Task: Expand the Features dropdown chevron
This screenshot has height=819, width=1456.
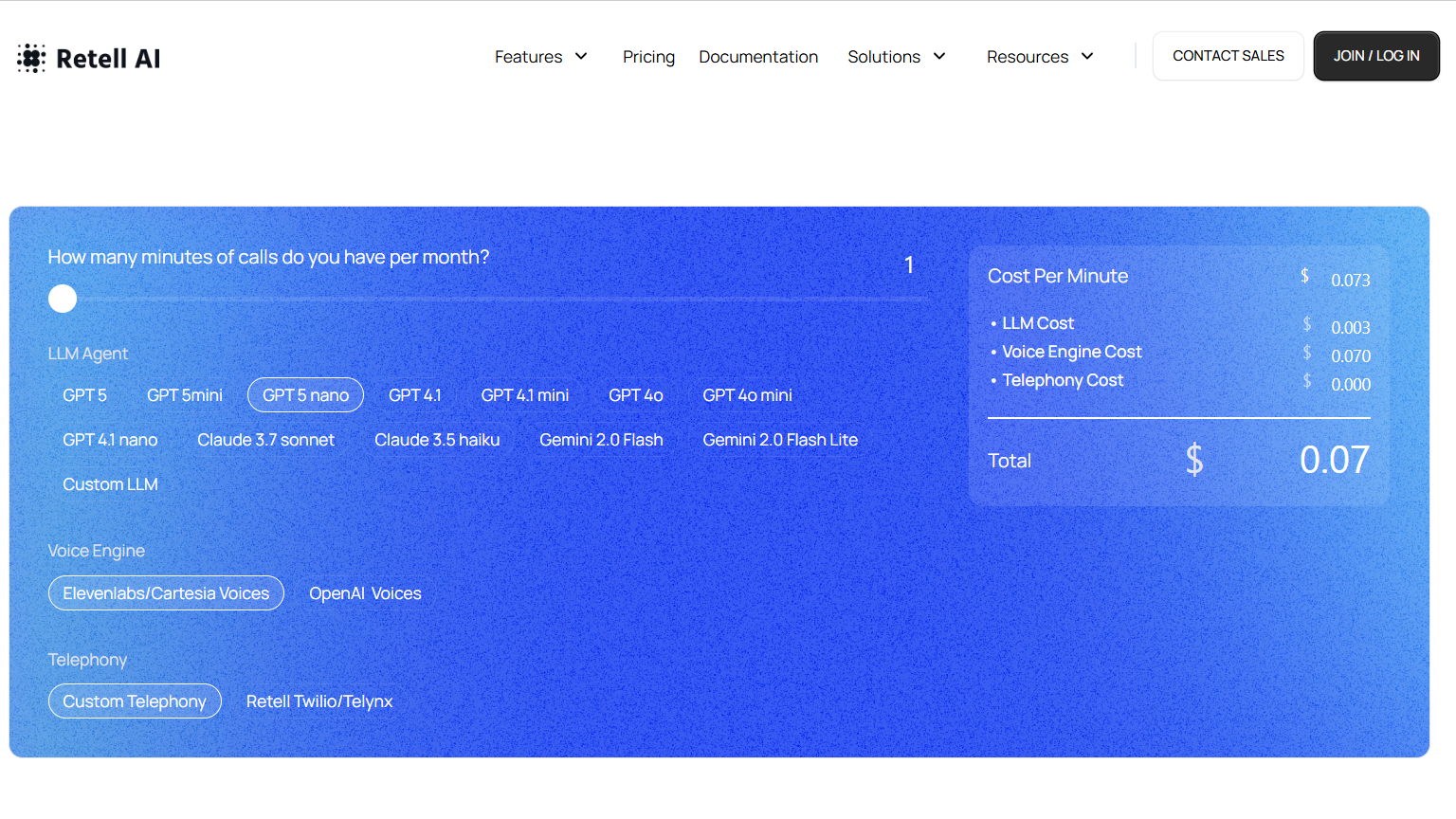Action: (581, 57)
